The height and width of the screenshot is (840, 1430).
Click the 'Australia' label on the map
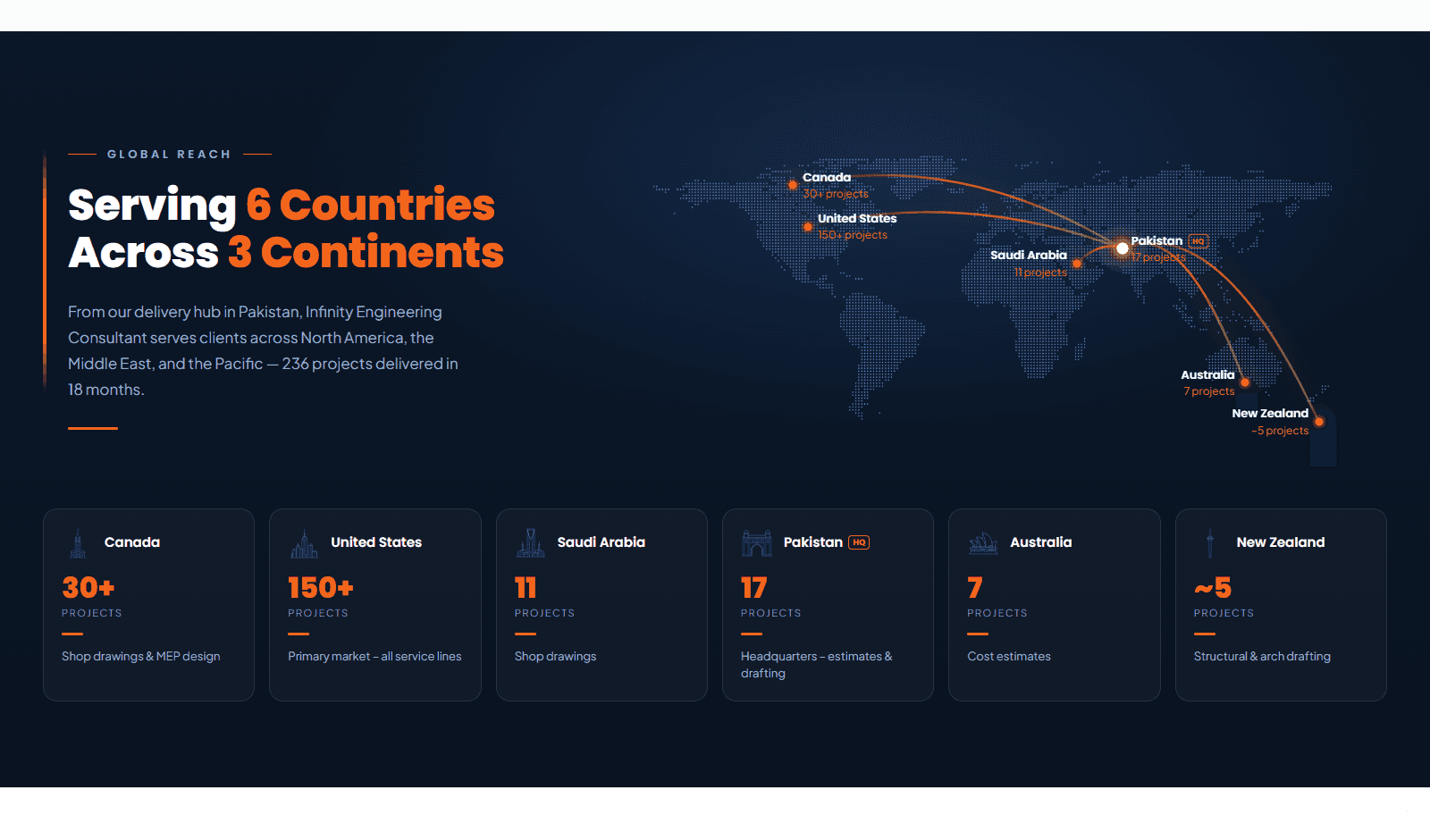coord(1207,374)
